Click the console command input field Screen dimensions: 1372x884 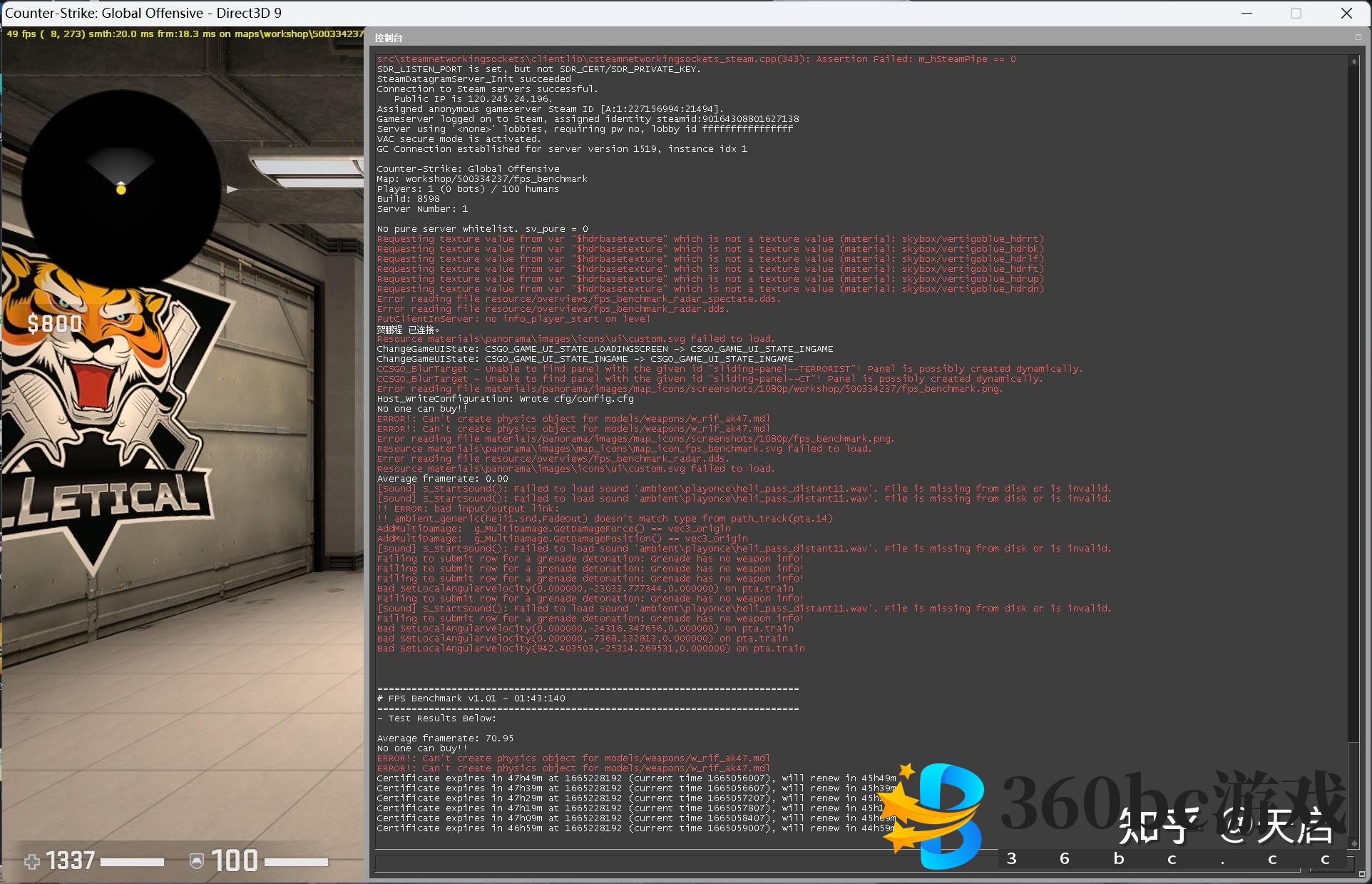click(834, 864)
